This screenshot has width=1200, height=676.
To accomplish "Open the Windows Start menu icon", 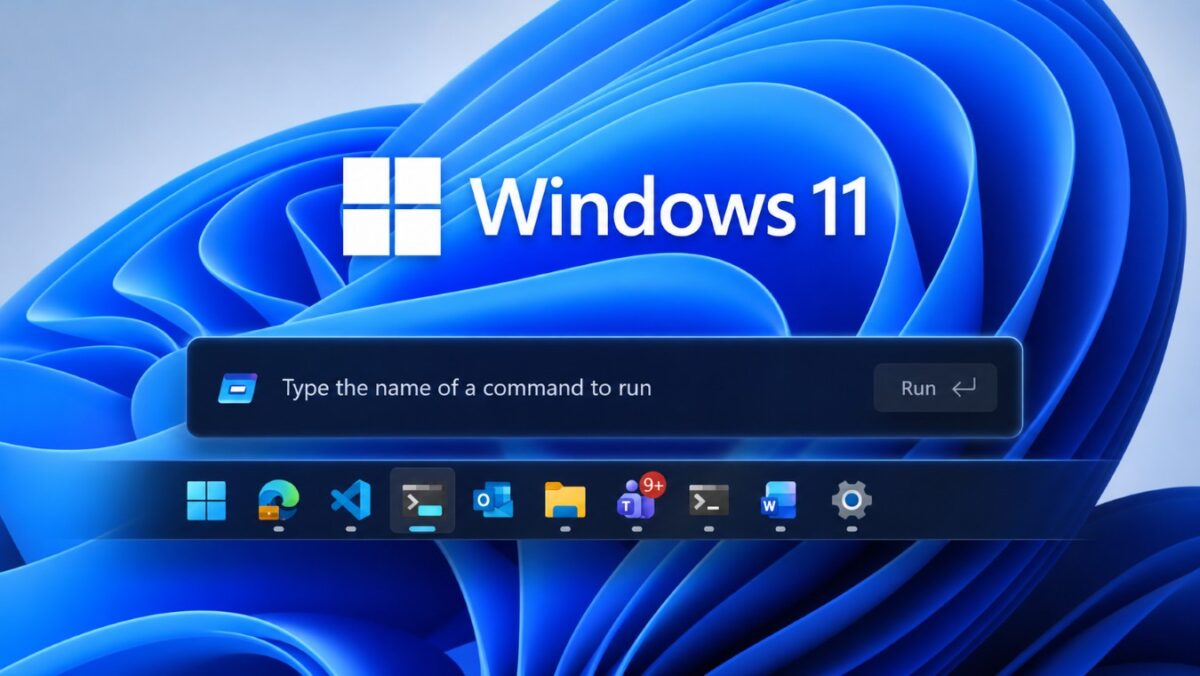I will (206, 500).
